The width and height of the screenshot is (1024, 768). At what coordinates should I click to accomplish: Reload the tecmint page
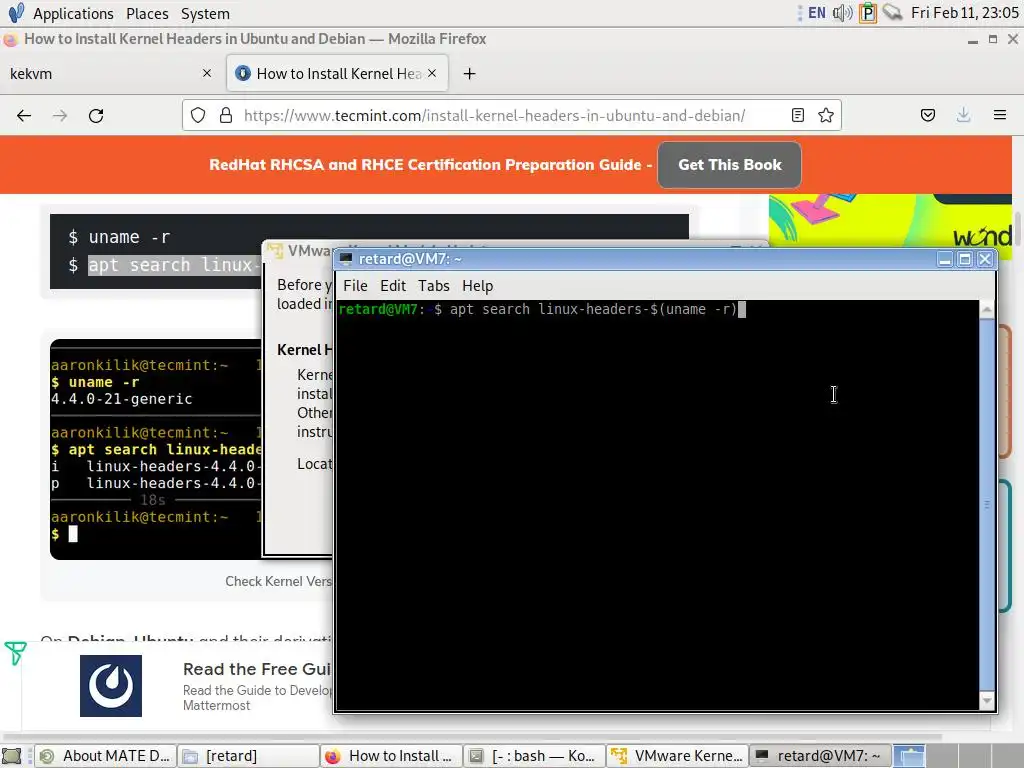click(96, 116)
